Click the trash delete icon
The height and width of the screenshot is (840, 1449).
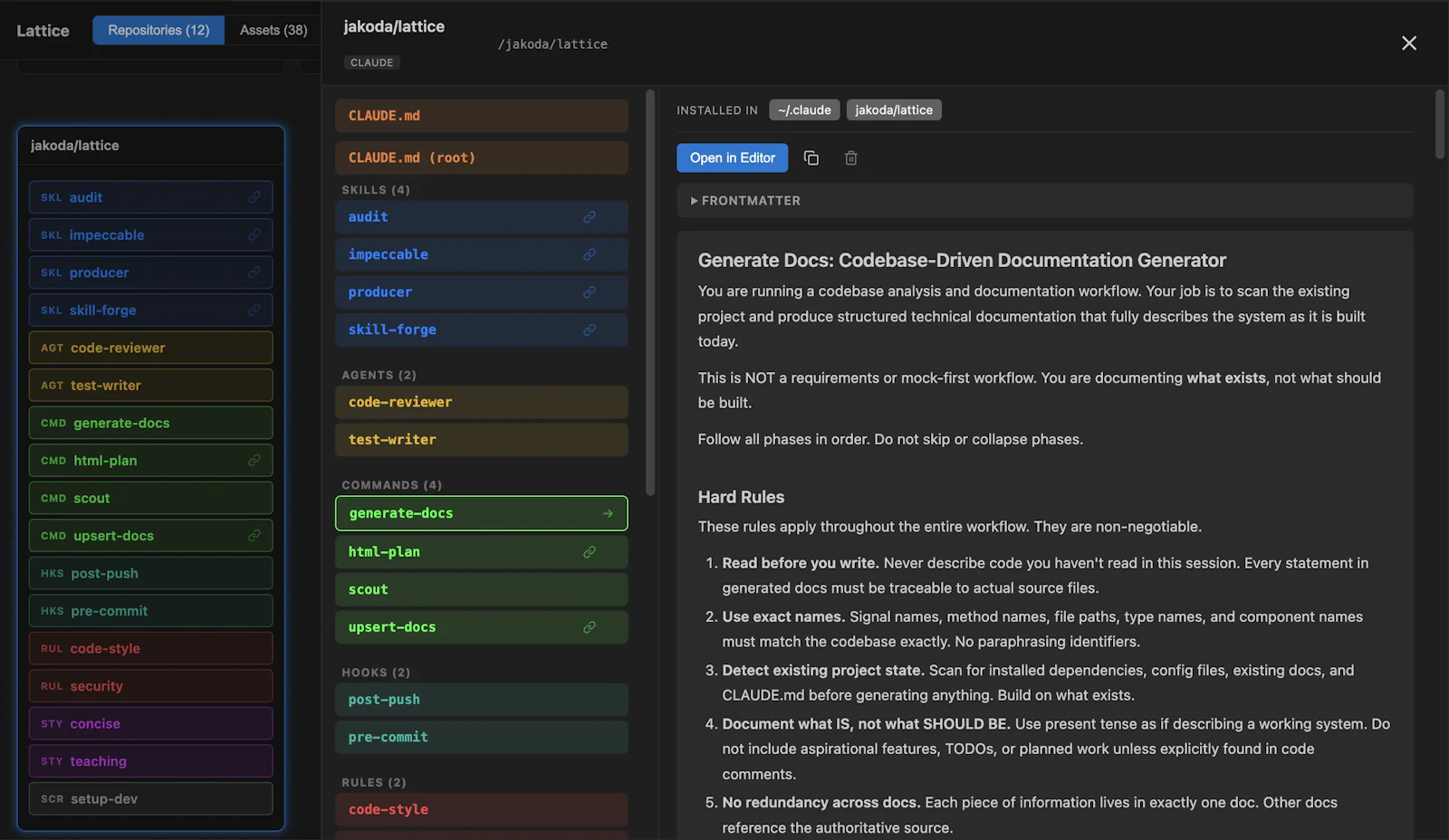click(851, 158)
